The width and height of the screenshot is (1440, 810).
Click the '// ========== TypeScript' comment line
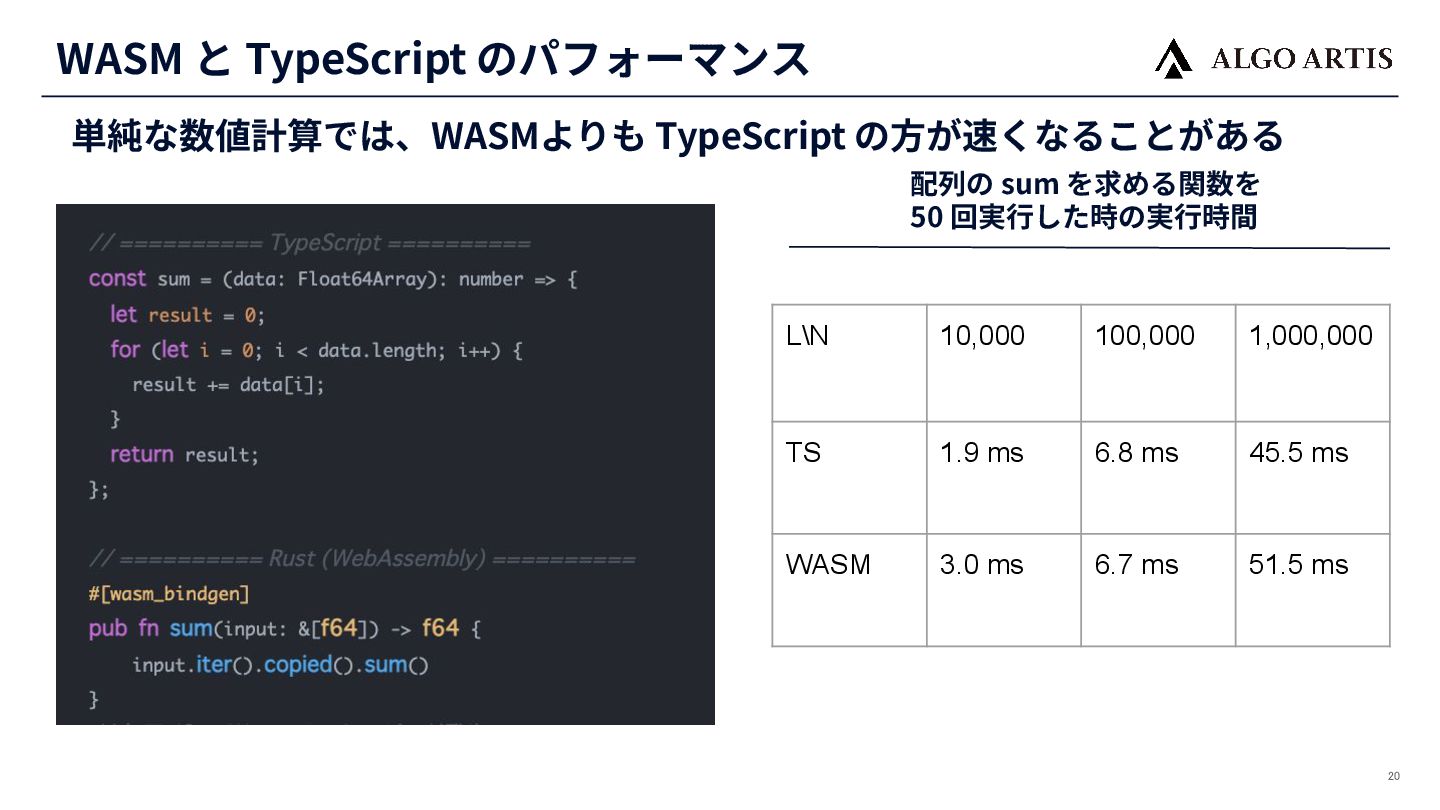310,244
